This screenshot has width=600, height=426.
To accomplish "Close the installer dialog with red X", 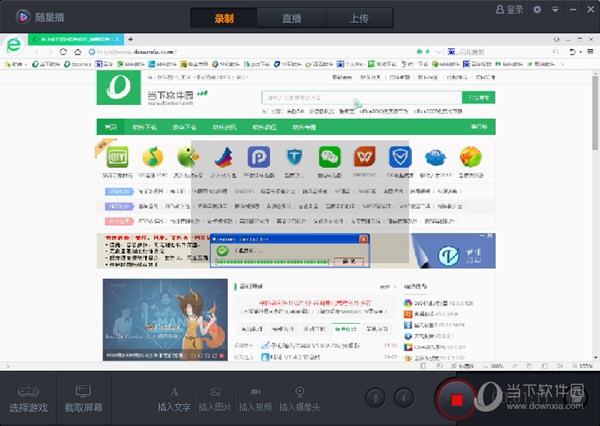I will pyautogui.click(x=363, y=239).
